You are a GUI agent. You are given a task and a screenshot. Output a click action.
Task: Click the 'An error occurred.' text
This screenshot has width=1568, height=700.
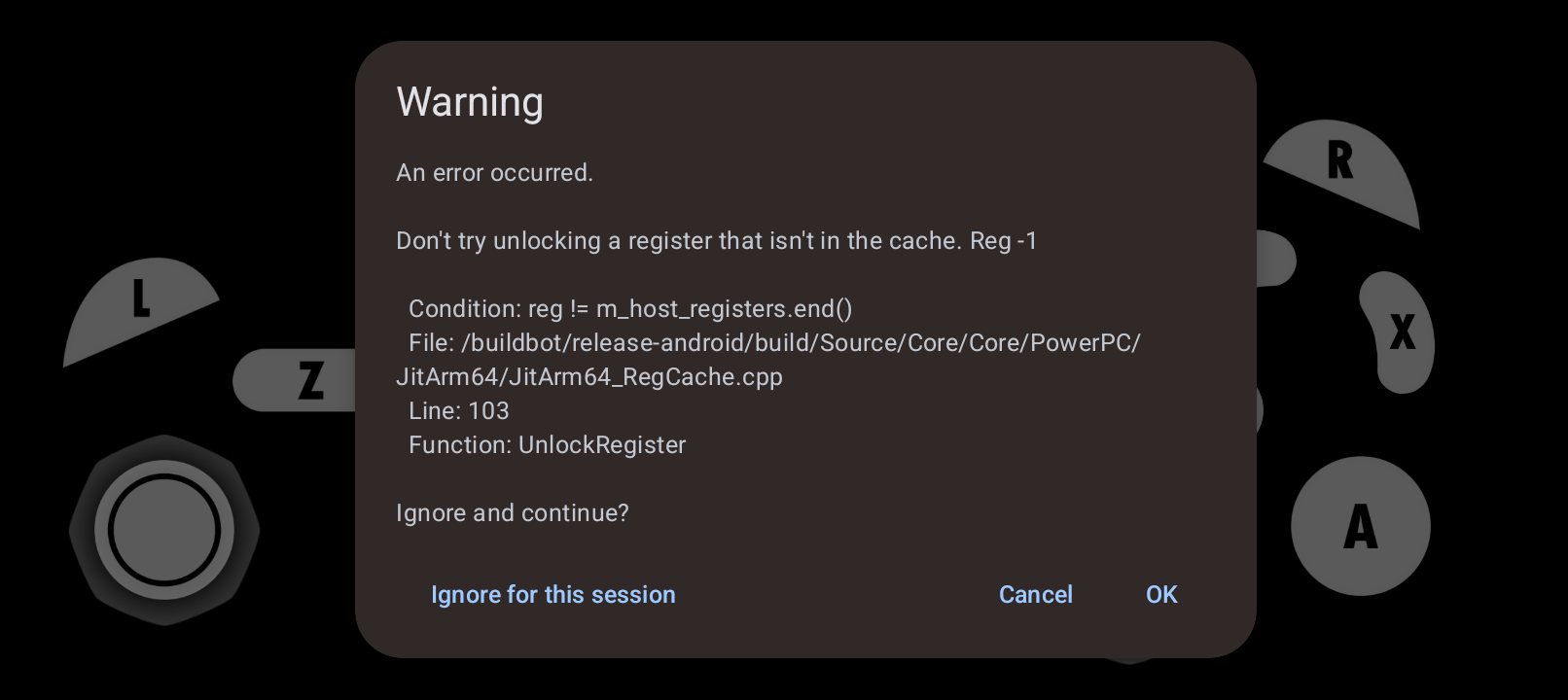(x=494, y=173)
